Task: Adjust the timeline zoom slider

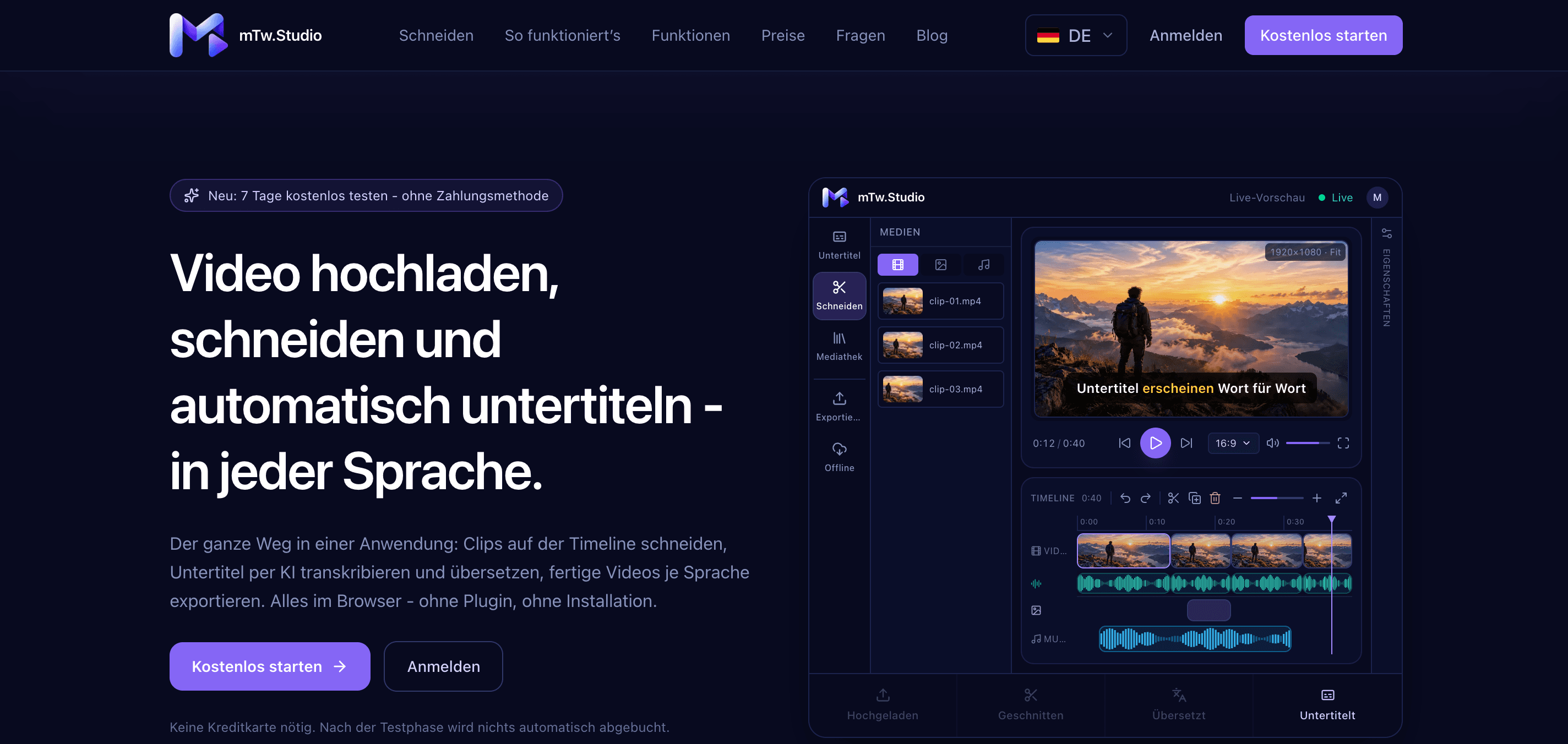Action: [x=1276, y=498]
